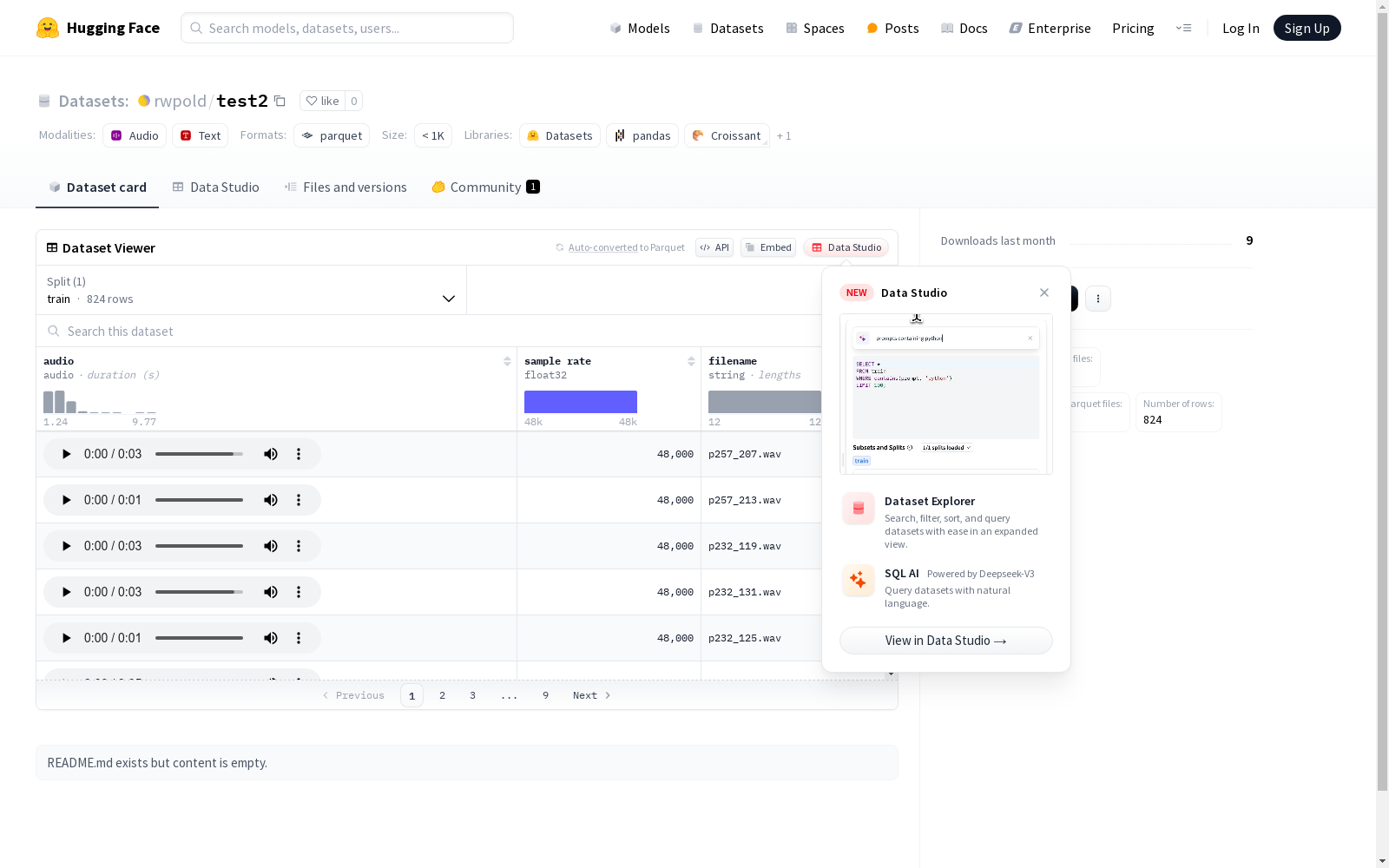
Task: Filter by the Text modality tag
Action: point(200,135)
